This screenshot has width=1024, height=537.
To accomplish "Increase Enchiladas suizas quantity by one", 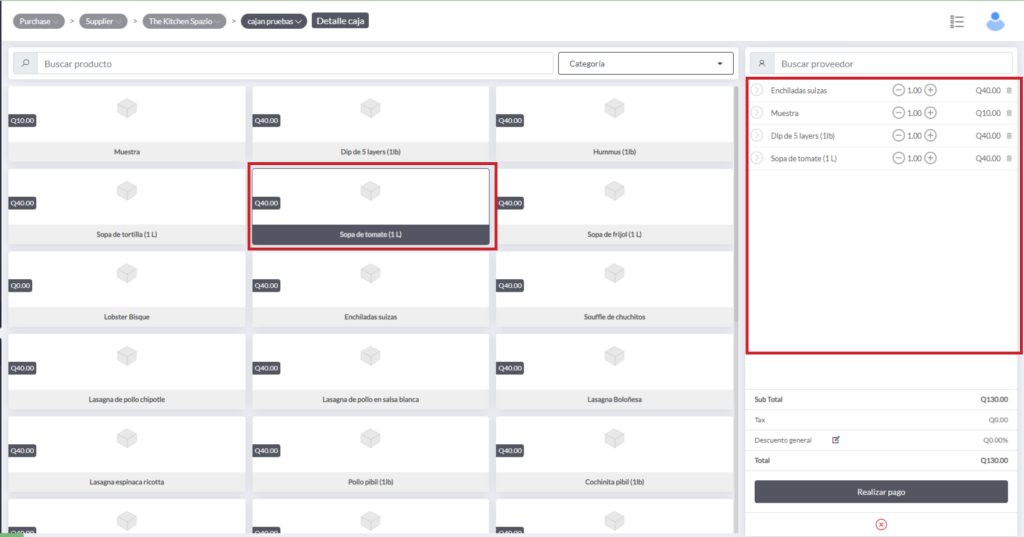I will click(930, 90).
